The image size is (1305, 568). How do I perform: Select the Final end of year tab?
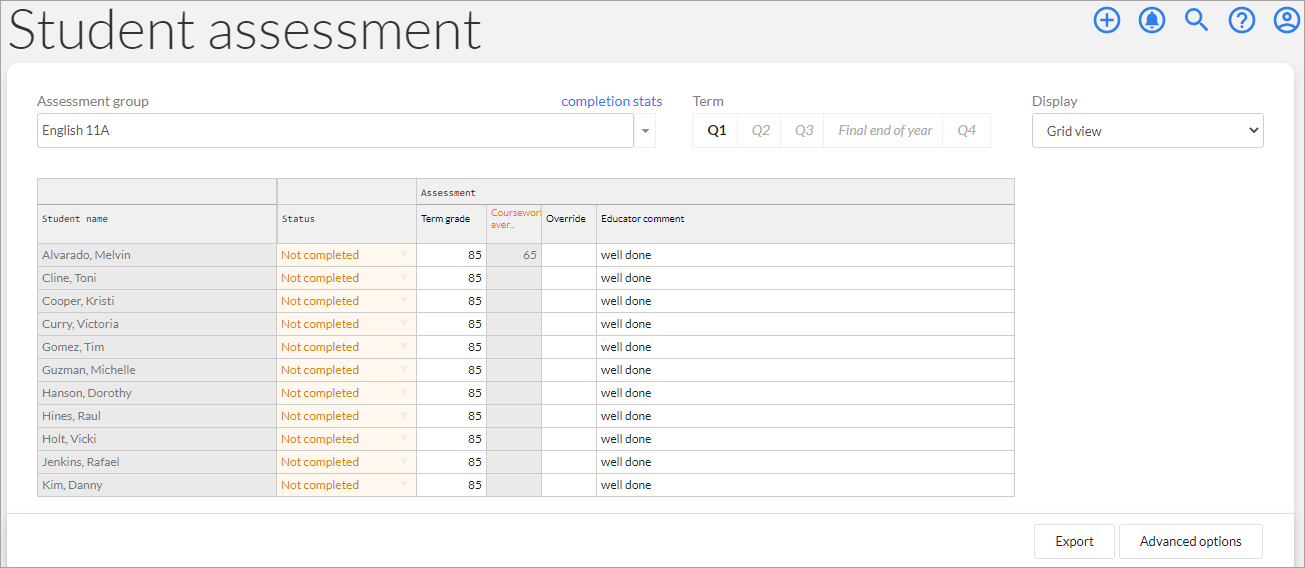(x=884, y=131)
